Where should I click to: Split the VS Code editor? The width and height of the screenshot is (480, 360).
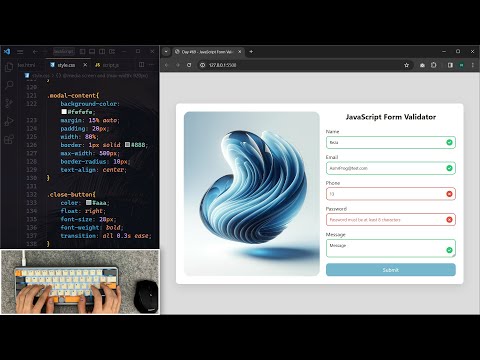(142, 65)
